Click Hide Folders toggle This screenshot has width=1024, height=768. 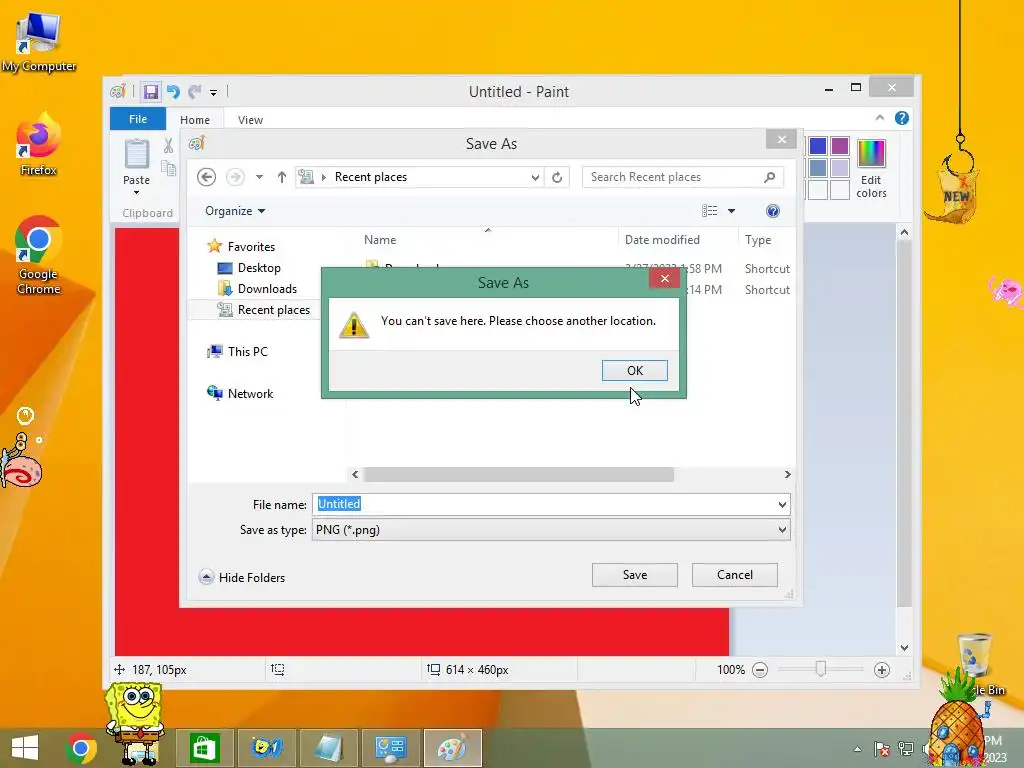(x=242, y=577)
